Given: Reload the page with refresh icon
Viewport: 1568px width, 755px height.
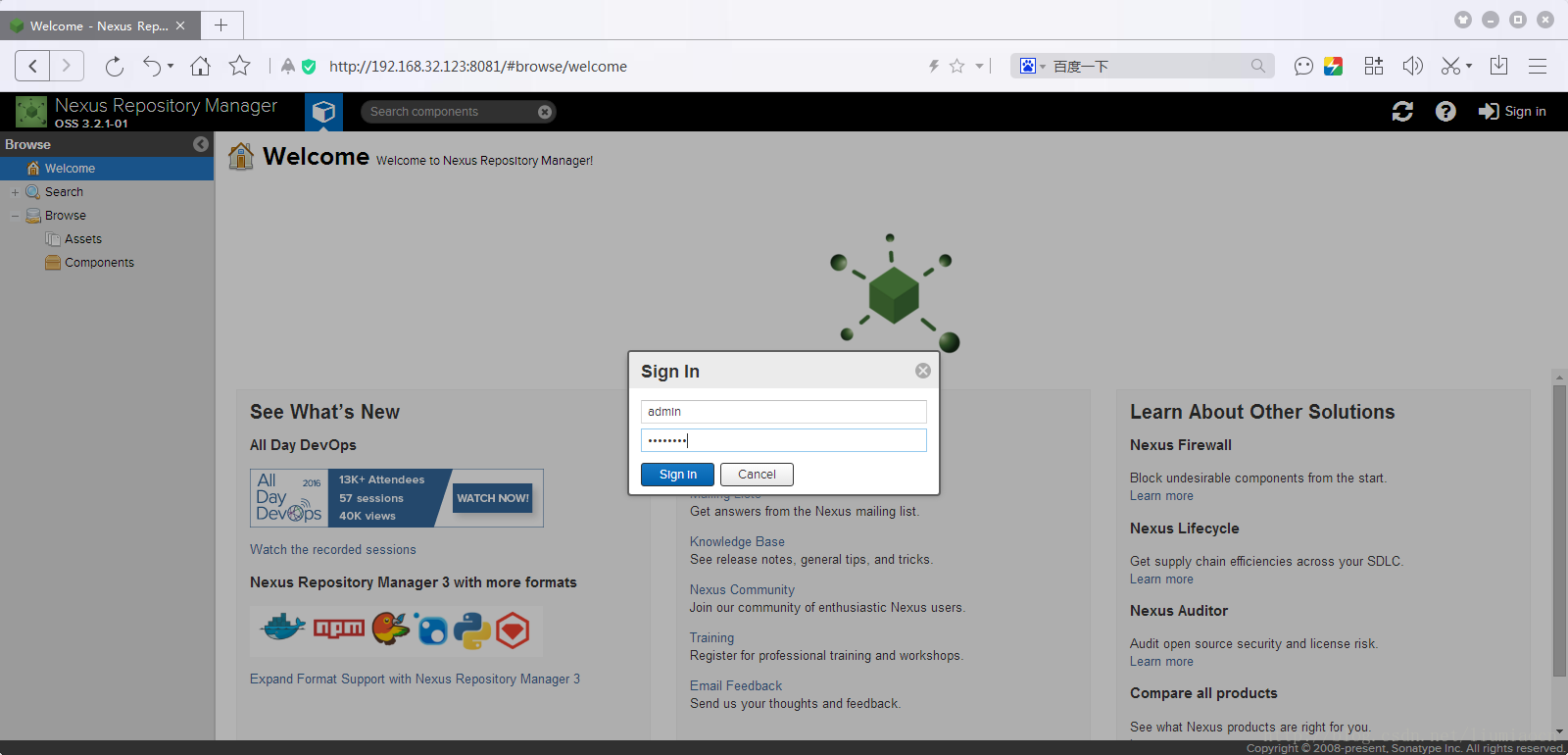Looking at the screenshot, I should coord(115,66).
